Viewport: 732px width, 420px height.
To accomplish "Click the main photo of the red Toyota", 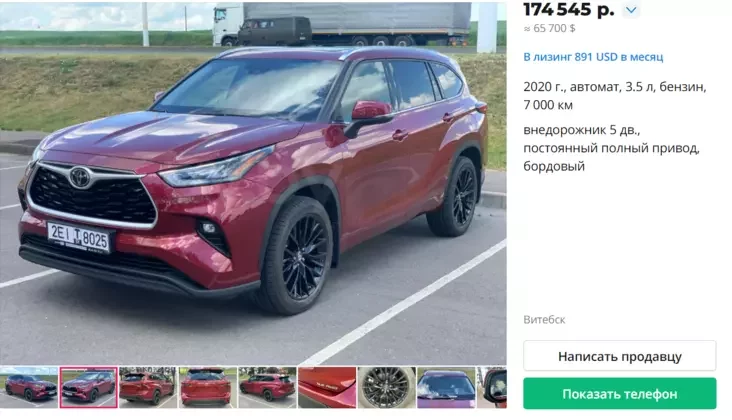I will coord(253,184).
